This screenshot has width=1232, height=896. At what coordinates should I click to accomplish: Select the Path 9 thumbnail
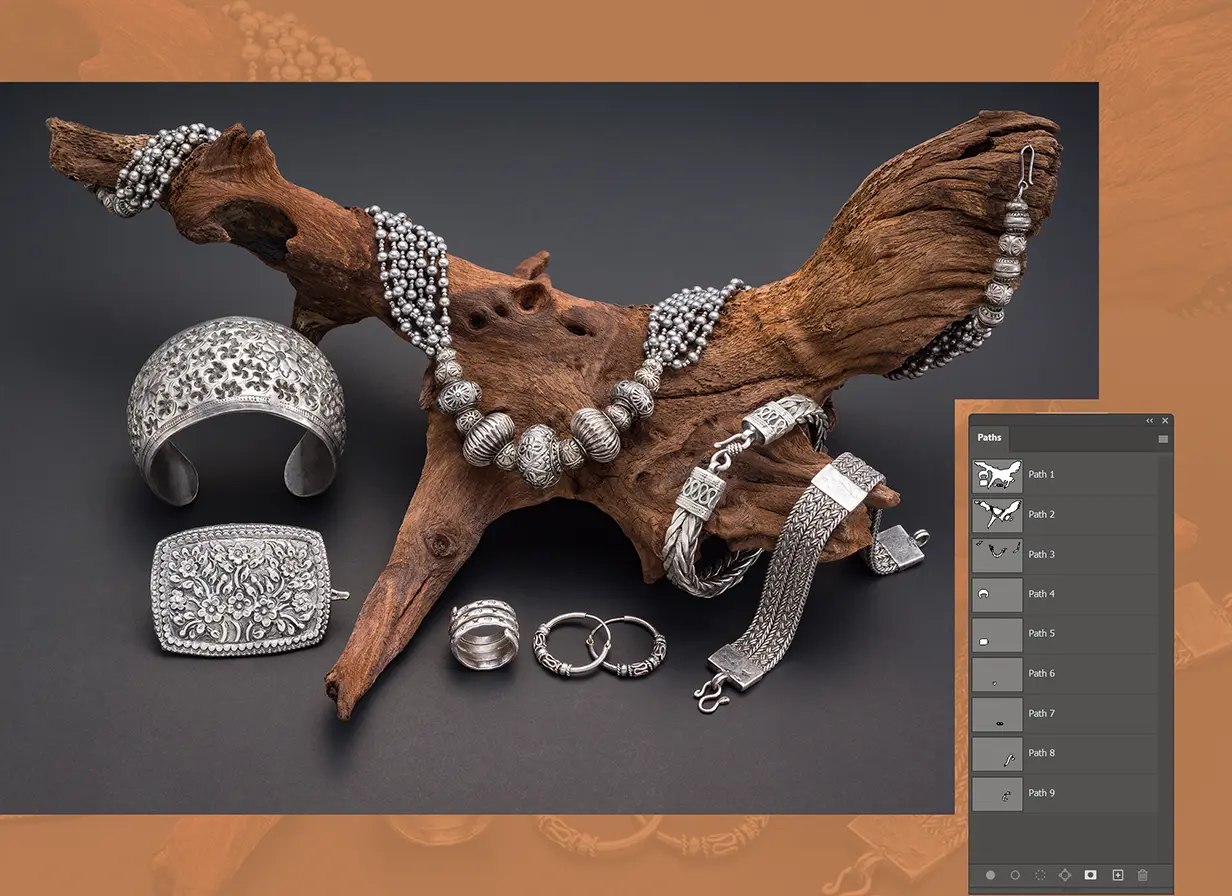coord(997,793)
